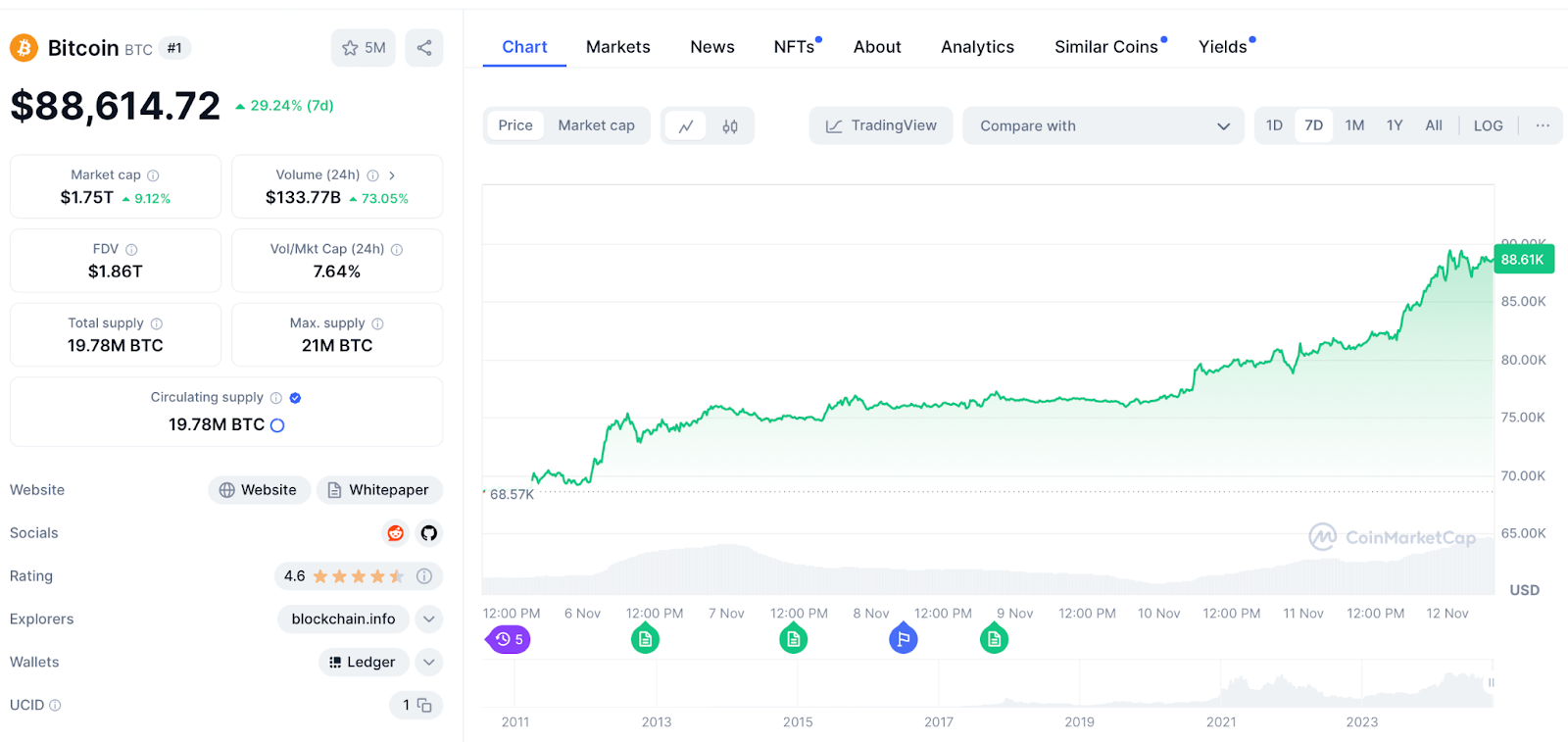
Task: Select 1Y time range
Action: [1395, 125]
